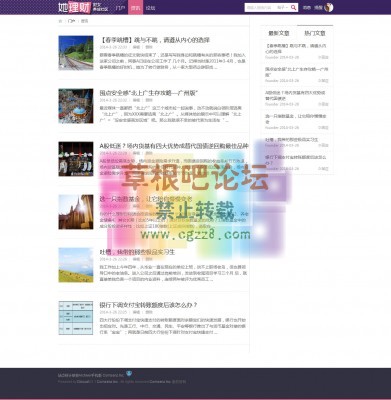Open sidebar link 【春季跳槽】跳与不跳
Screen dimensions: 391x400
pyautogui.click(x=296, y=49)
